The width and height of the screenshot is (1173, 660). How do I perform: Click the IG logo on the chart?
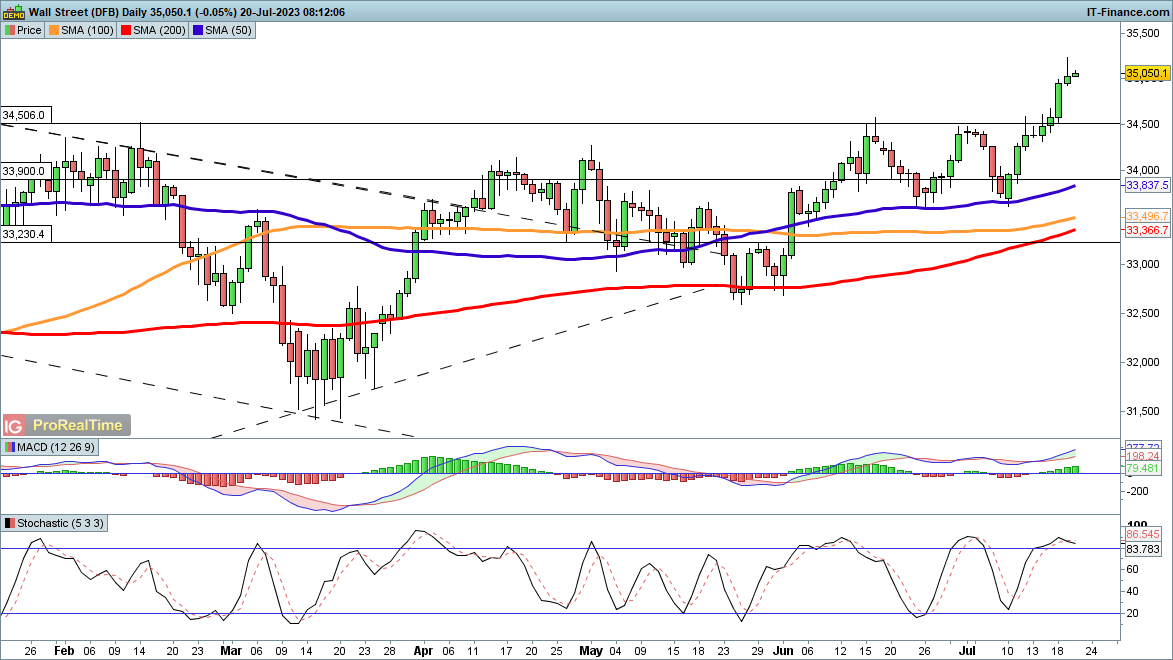click(x=15, y=425)
